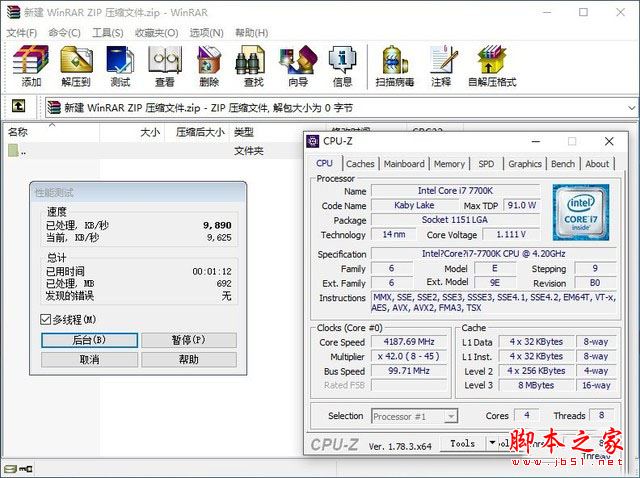The height and width of the screenshot is (478, 640).
Task: Switch to the Mainboard tab
Action: pos(404,164)
